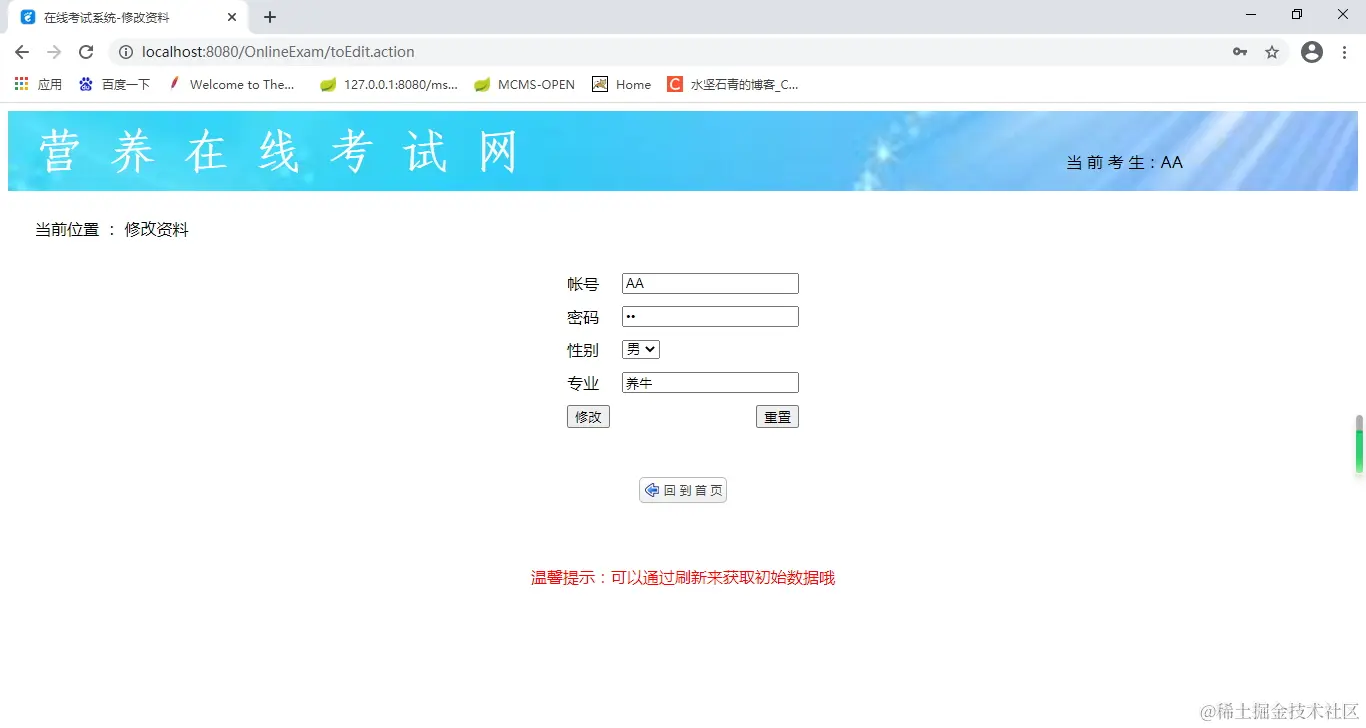Open the Home bookmark
This screenshot has height=728, width=1366.
point(621,84)
